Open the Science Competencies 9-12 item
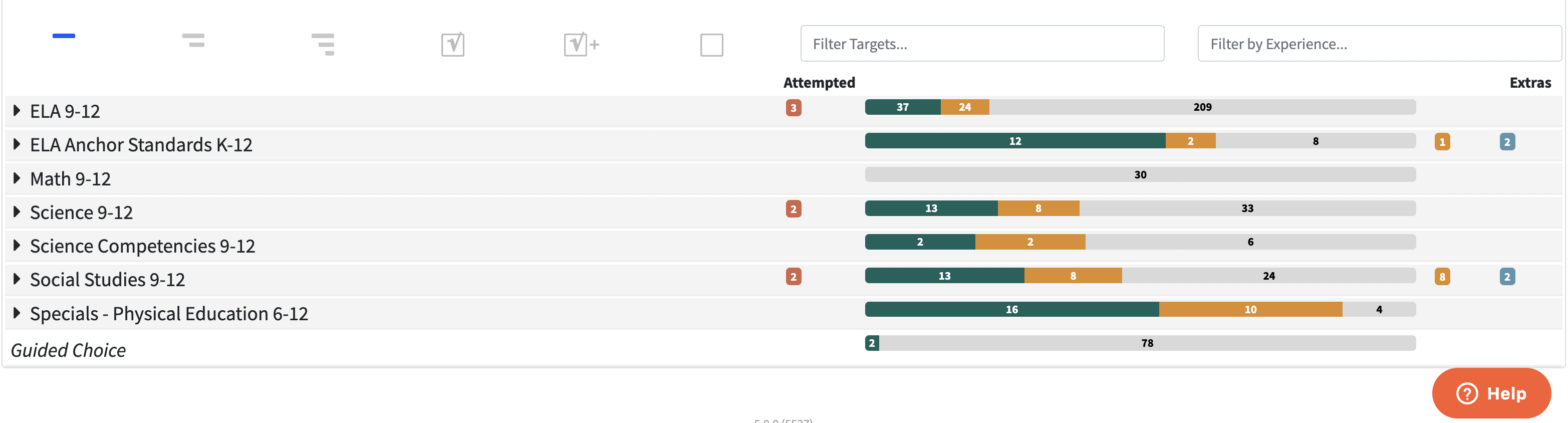Screen dimensions: 1568x423 [142, 246]
